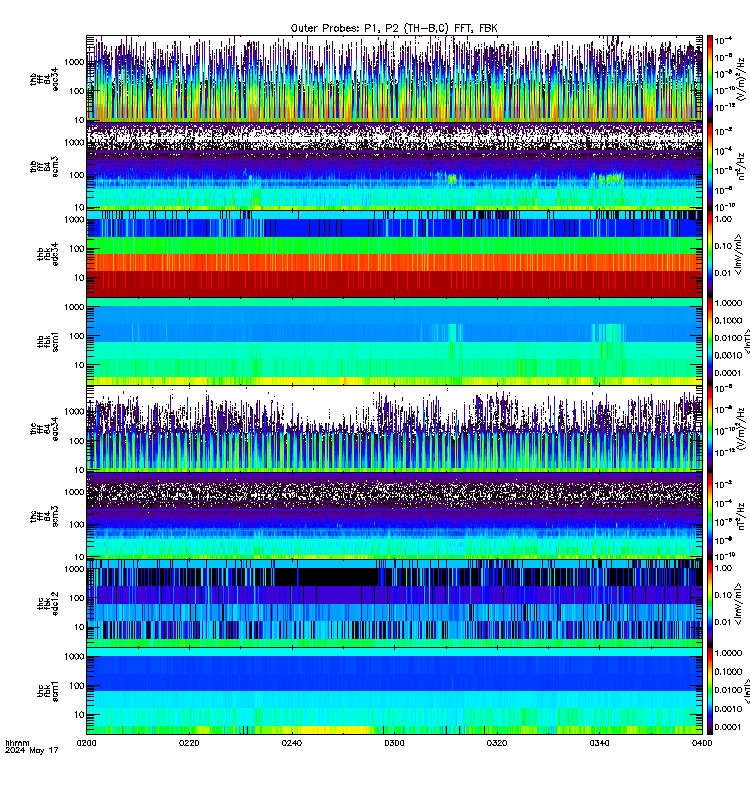Click the color bar of thb fbk scm1 panel
The width and height of the screenshot is (750, 800).
coord(710,341)
